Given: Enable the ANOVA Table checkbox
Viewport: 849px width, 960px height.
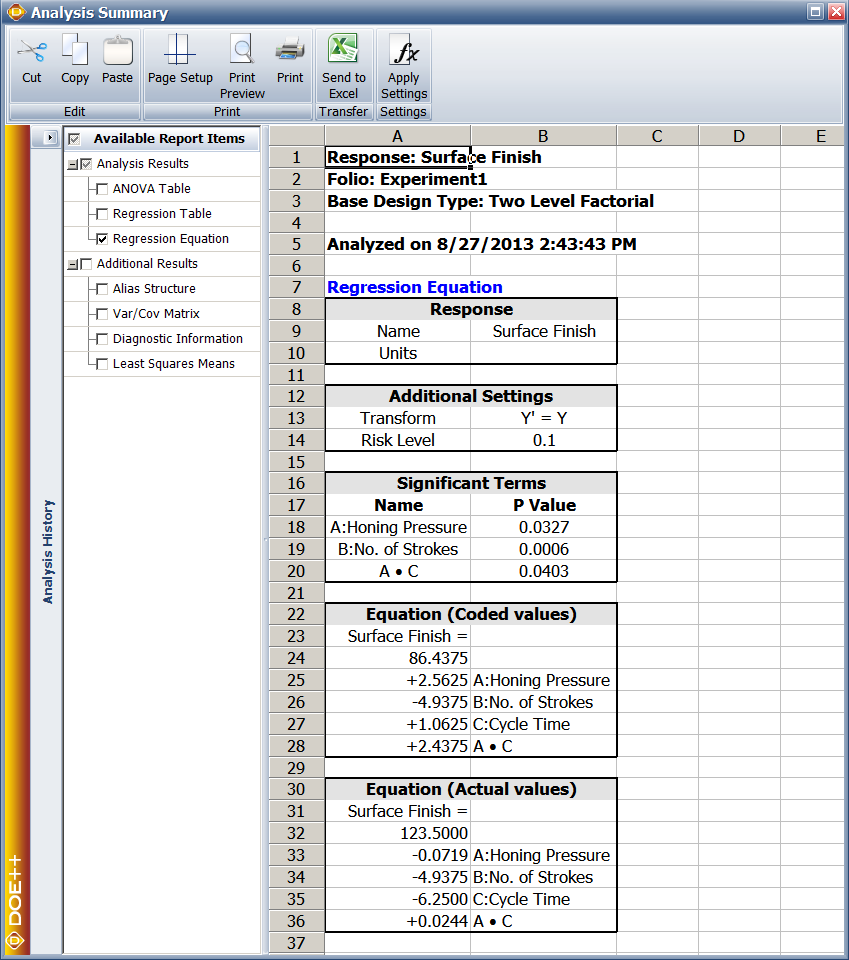Looking at the screenshot, I should [x=102, y=189].
